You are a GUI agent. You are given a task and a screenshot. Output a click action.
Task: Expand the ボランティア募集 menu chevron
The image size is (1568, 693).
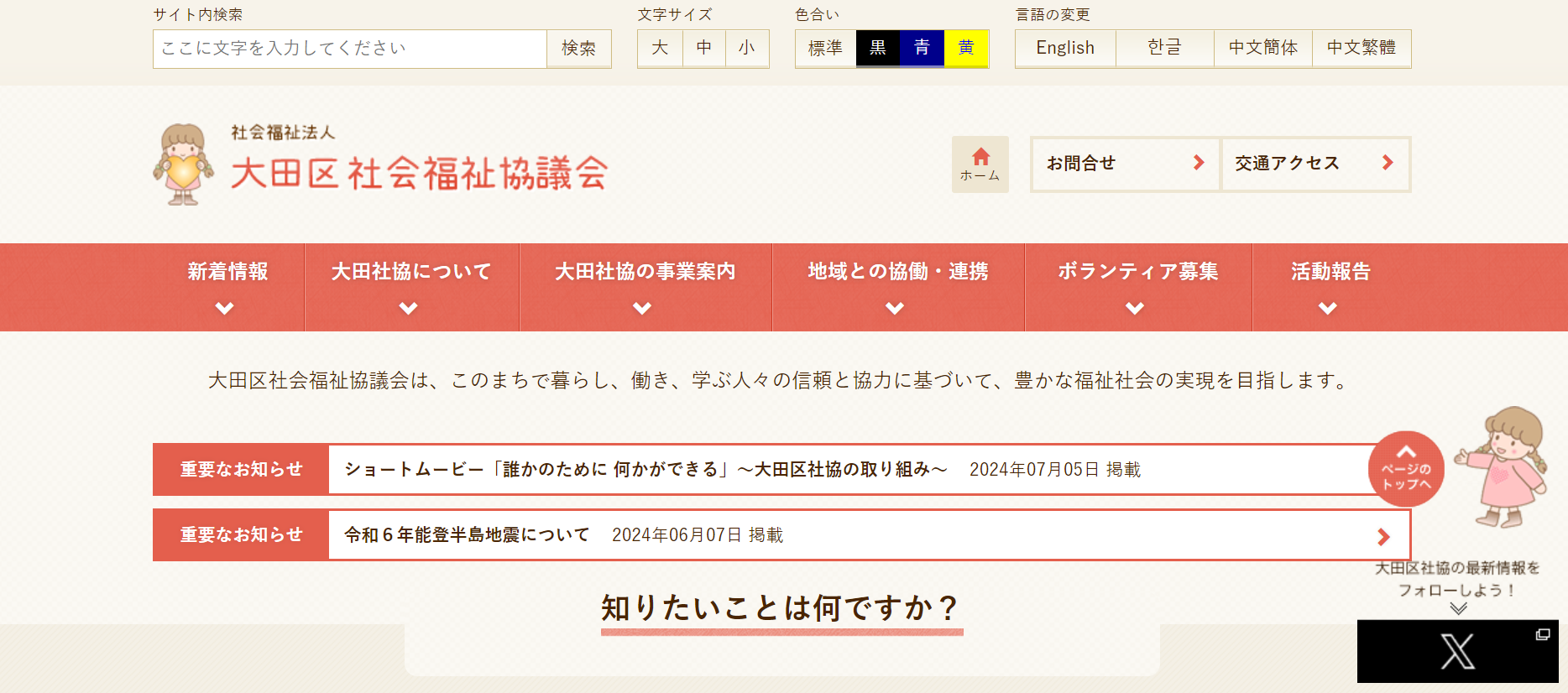coord(1135,309)
